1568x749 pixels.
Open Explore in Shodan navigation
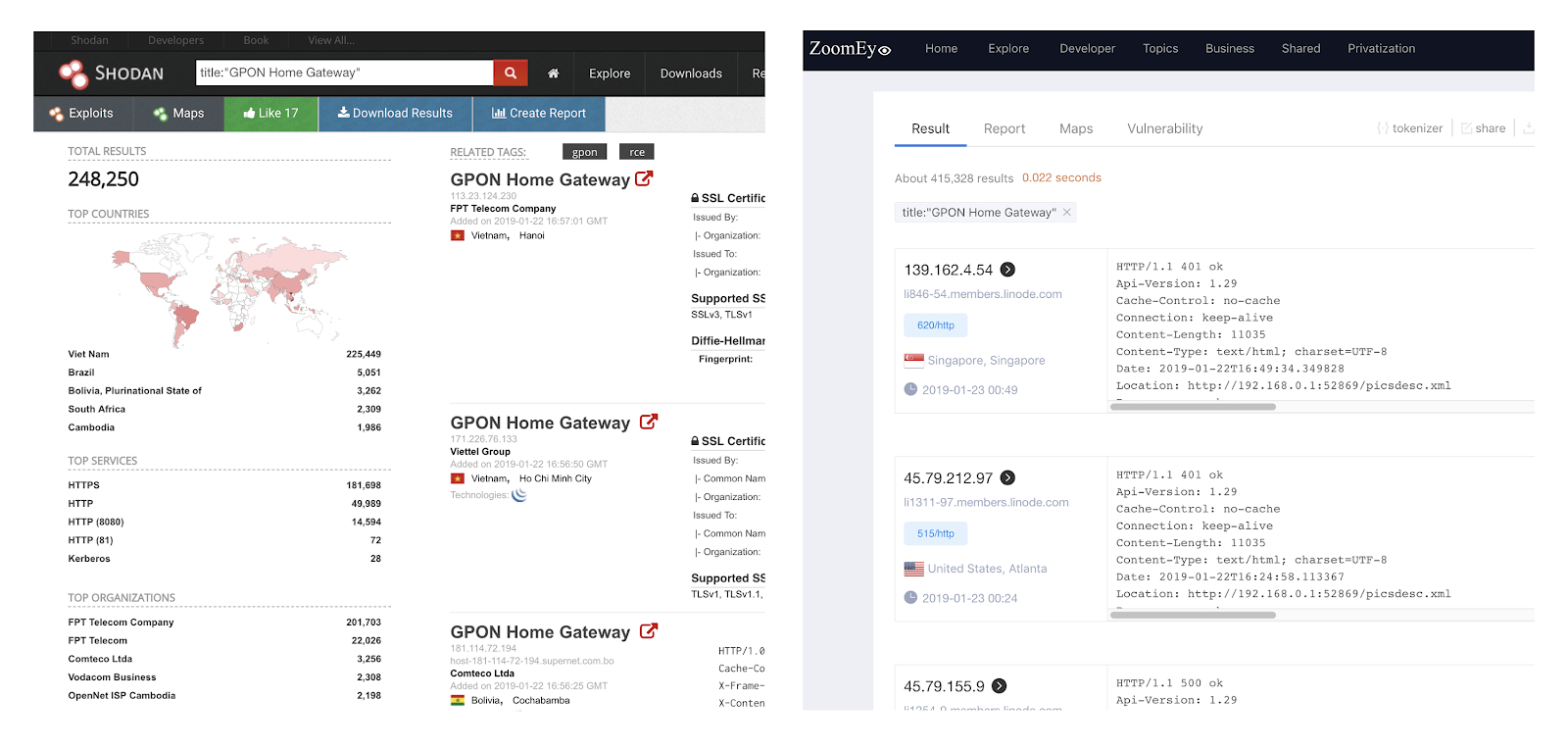click(610, 74)
